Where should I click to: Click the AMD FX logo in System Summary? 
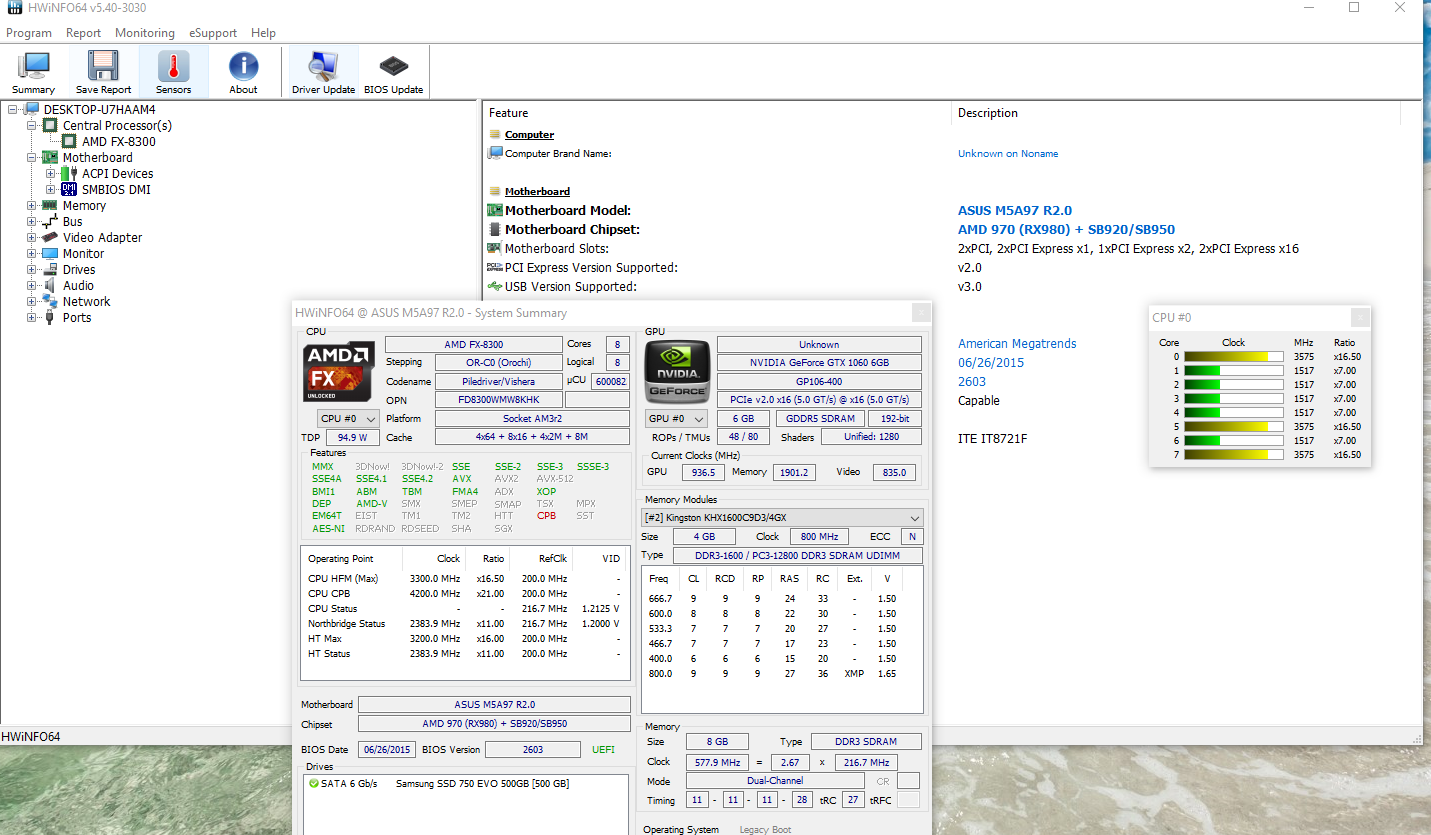pos(339,372)
